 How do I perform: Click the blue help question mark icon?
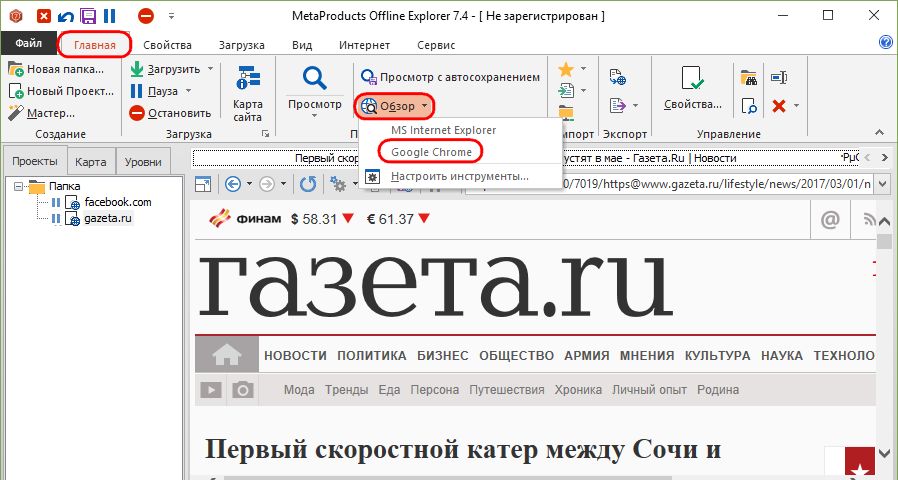pyautogui.click(x=885, y=42)
